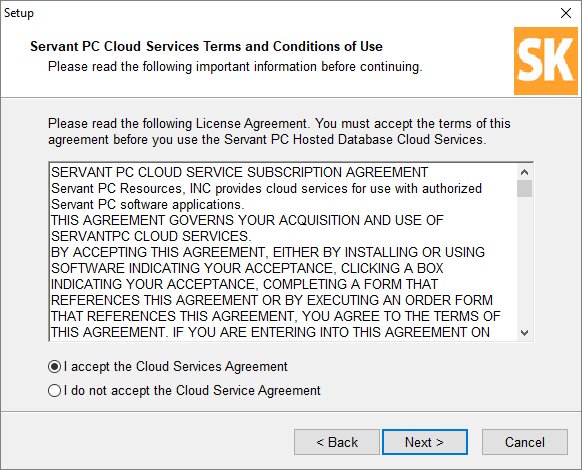Viewport: 582px width, 470px height.
Task: Click the "SERVANT PC CLOUD SERVICE SUBSCRIPTION AGREEMENT" line
Action: pos(239,172)
